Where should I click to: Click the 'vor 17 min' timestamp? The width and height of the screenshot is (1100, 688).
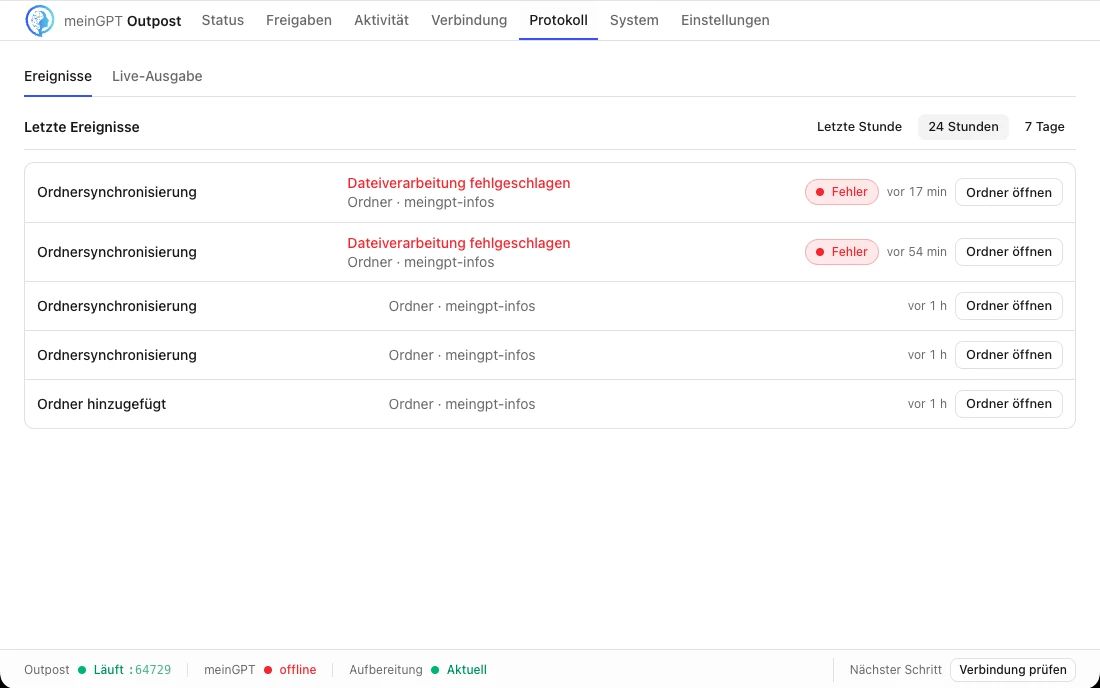click(916, 192)
